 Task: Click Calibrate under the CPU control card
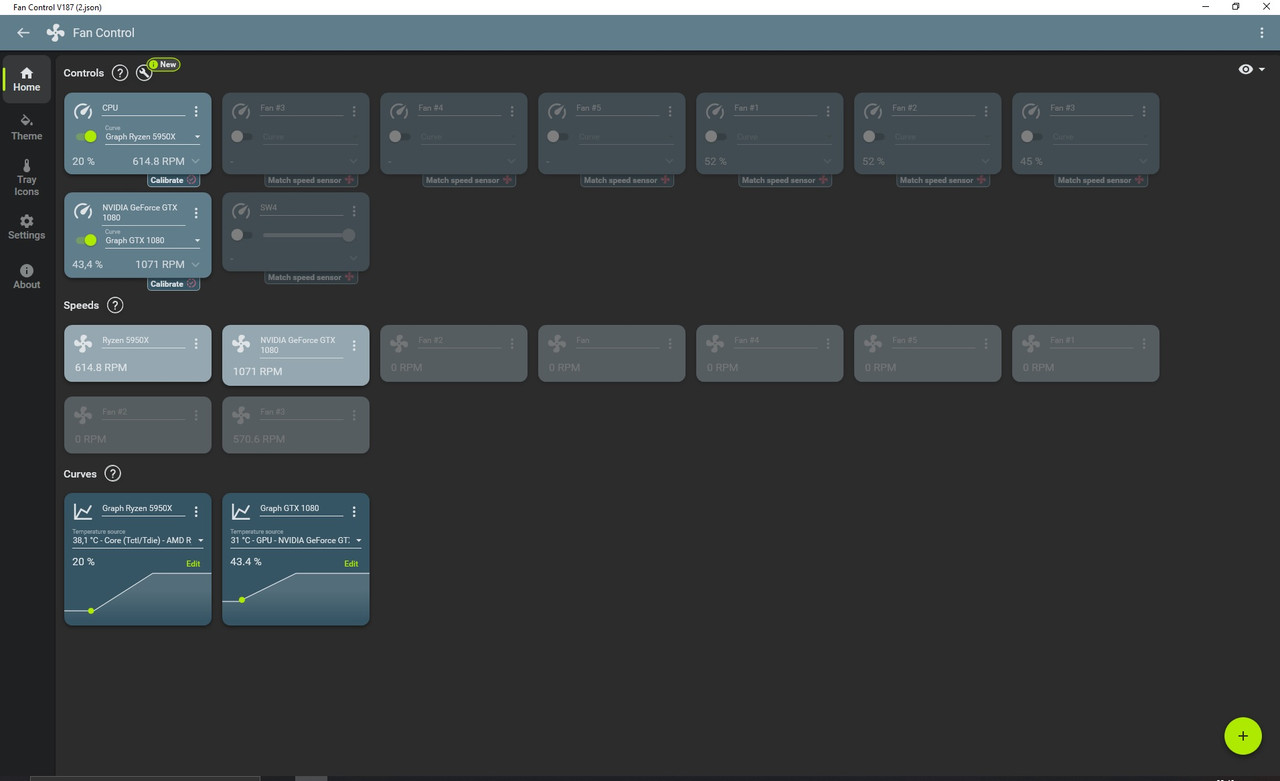click(x=174, y=181)
